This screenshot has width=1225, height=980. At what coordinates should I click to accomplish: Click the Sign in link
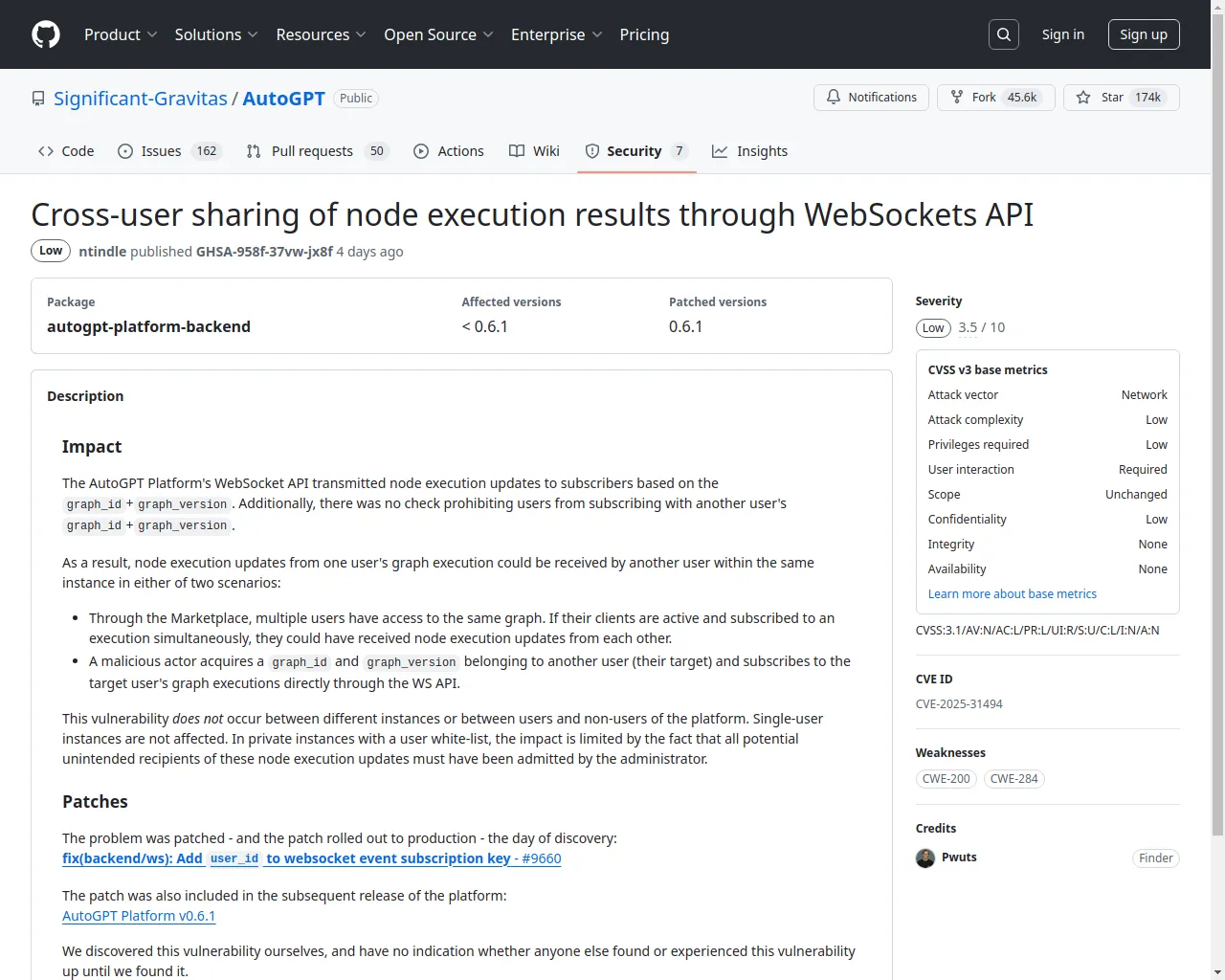coord(1063,34)
